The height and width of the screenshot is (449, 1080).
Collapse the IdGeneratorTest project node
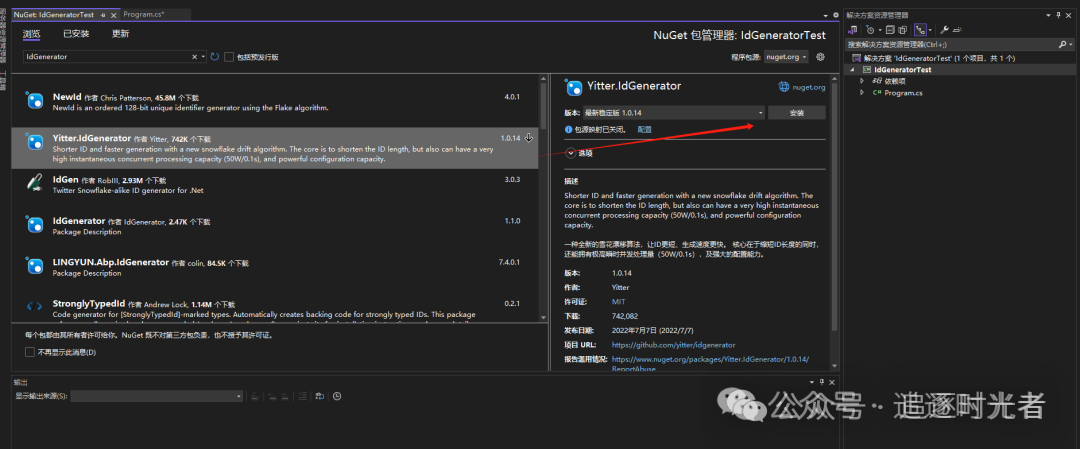click(x=852, y=70)
